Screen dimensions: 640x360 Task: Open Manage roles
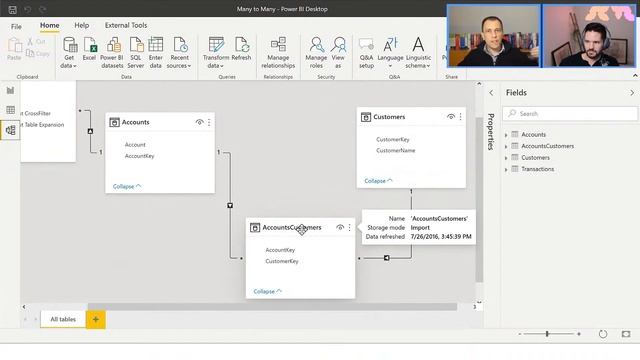pyautogui.click(x=316, y=52)
